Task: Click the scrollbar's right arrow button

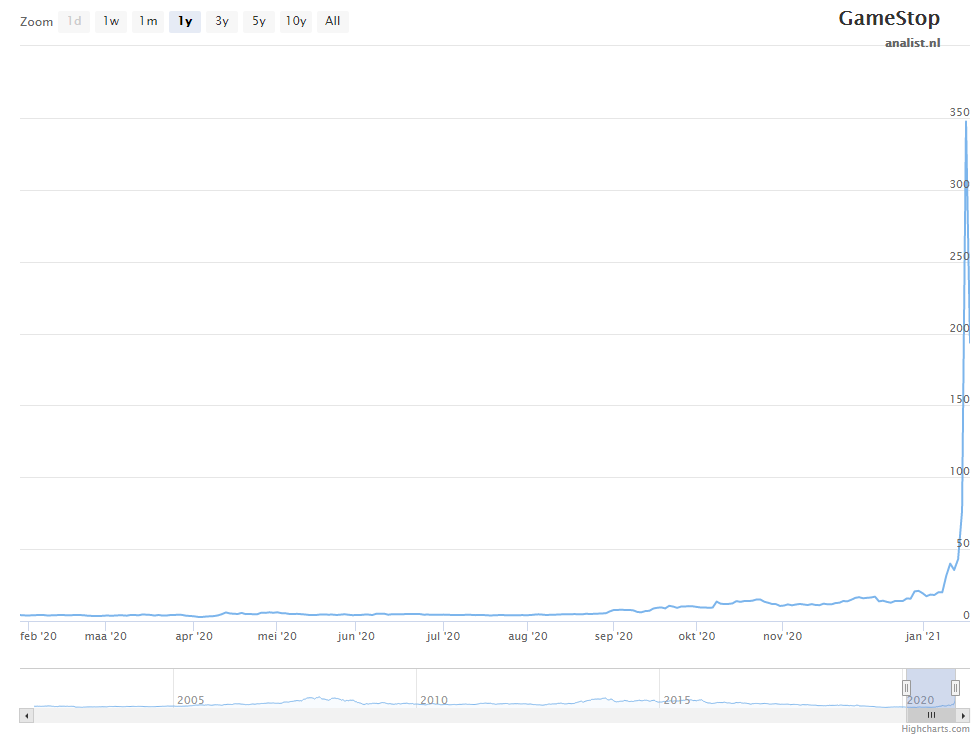Action: (x=962, y=715)
